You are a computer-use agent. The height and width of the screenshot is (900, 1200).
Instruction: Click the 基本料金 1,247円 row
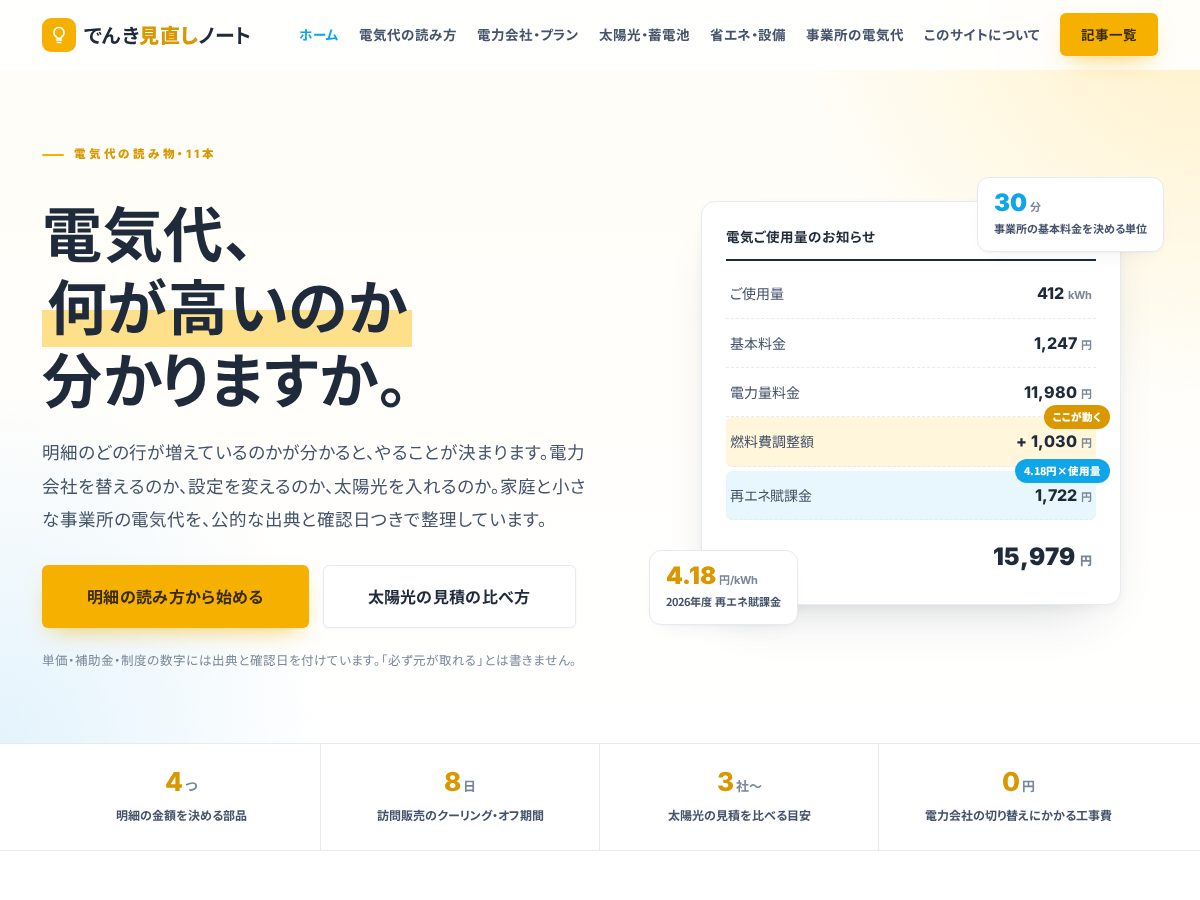pyautogui.click(x=911, y=344)
